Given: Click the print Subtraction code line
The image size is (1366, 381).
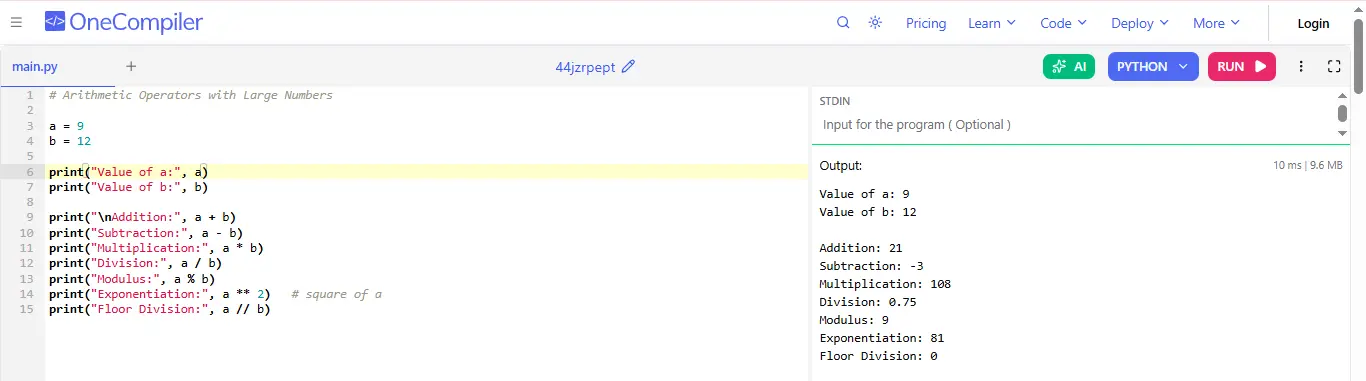Looking at the screenshot, I should (145, 233).
